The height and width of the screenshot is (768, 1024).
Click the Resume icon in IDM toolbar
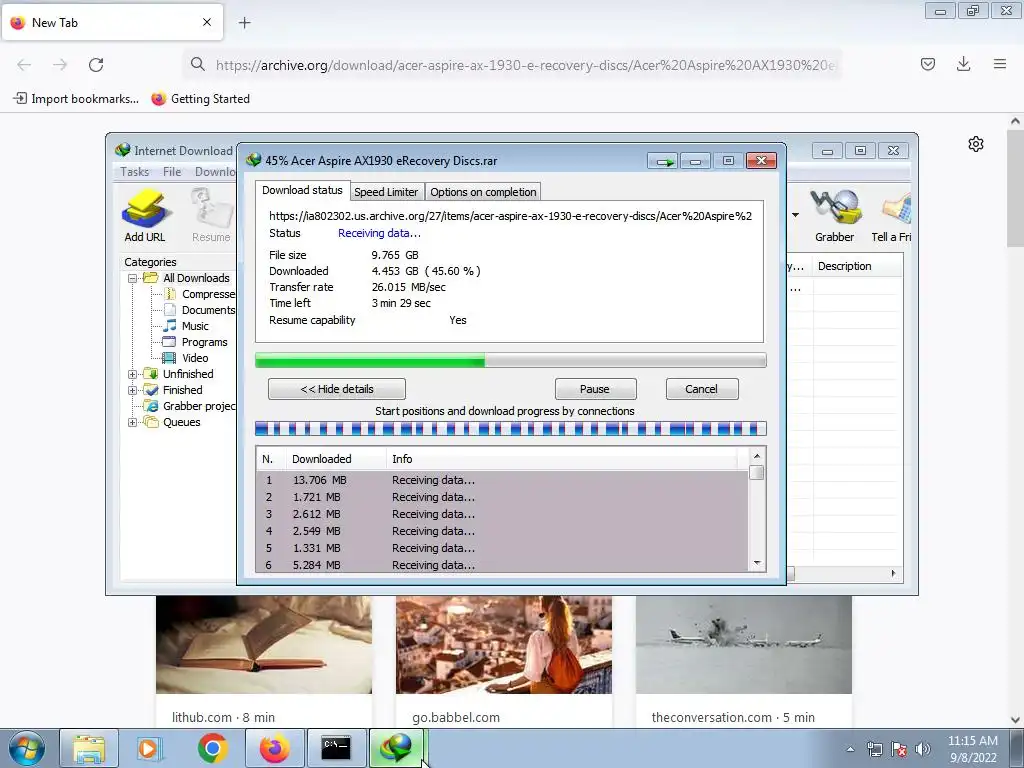pyautogui.click(x=211, y=216)
